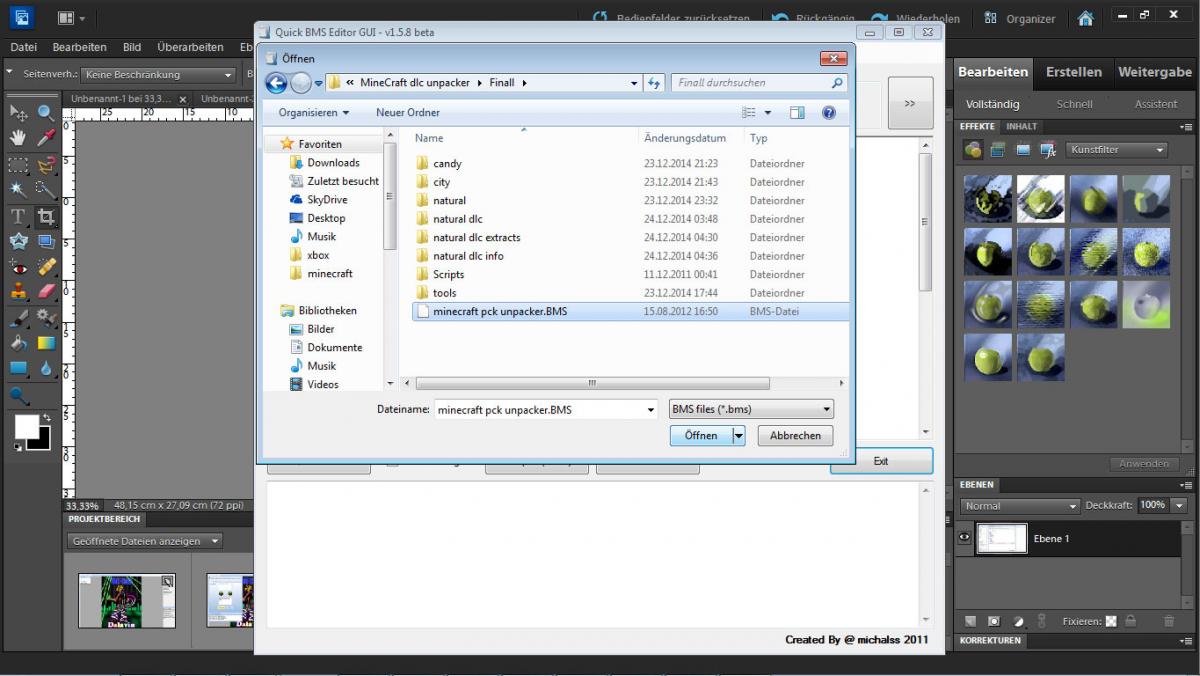Hide Ebene 1 layer visibility eye

pos(964,538)
